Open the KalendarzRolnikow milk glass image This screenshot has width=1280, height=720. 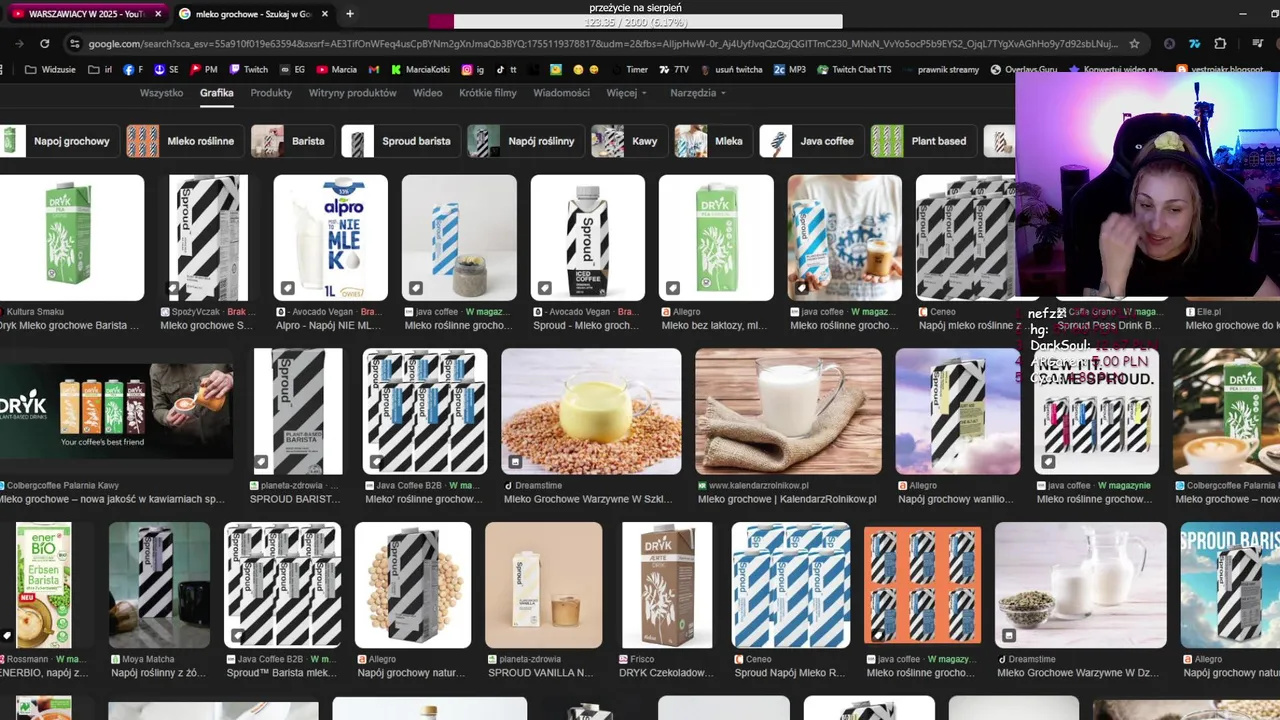point(788,411)
